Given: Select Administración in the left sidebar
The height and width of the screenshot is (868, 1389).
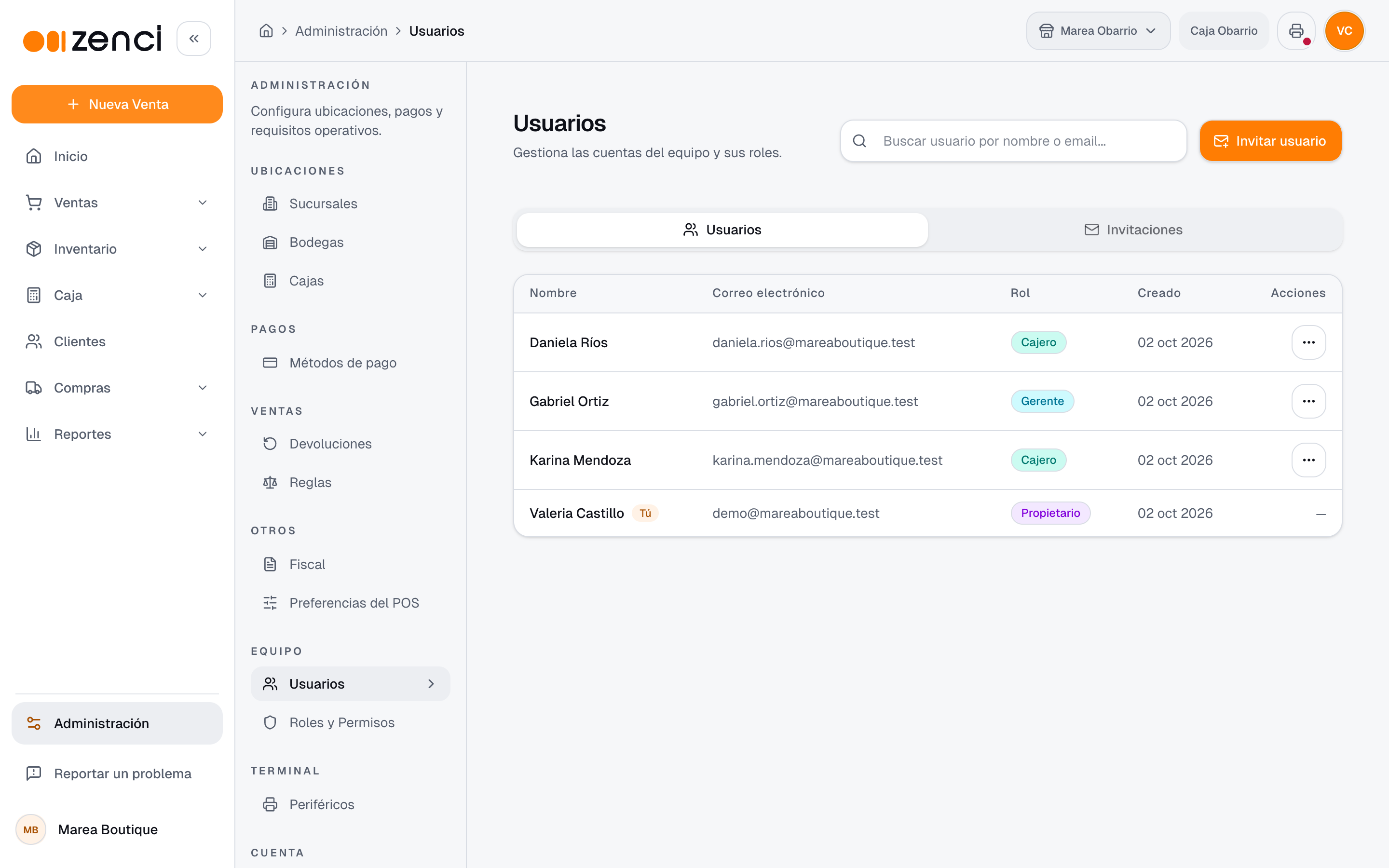Looking at the screenshot, I should point(117,723).
